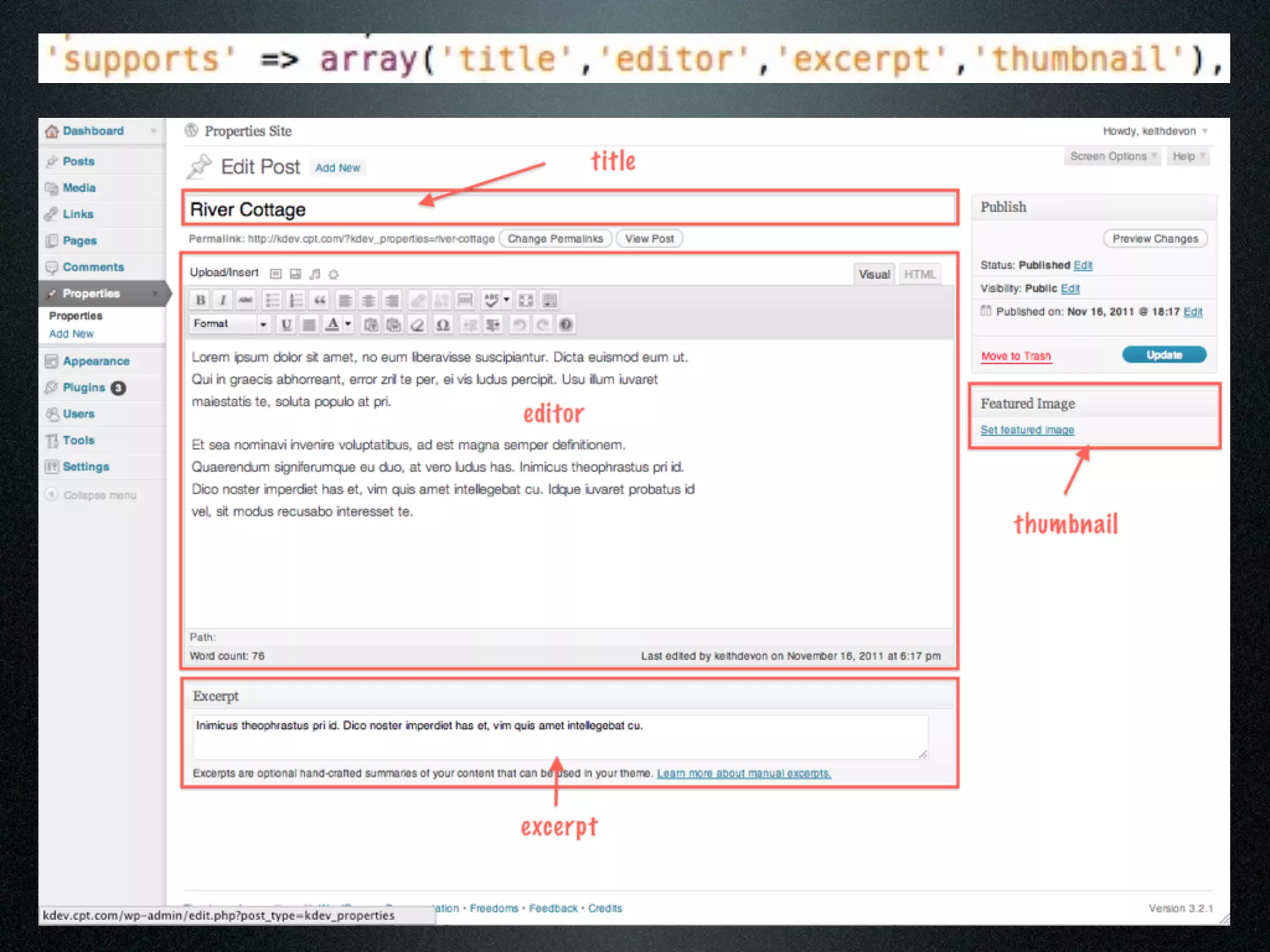Viewport: 1270px width, 952px height.
Task: Insert special character with omega icon
Action: (x=442, y=324)
